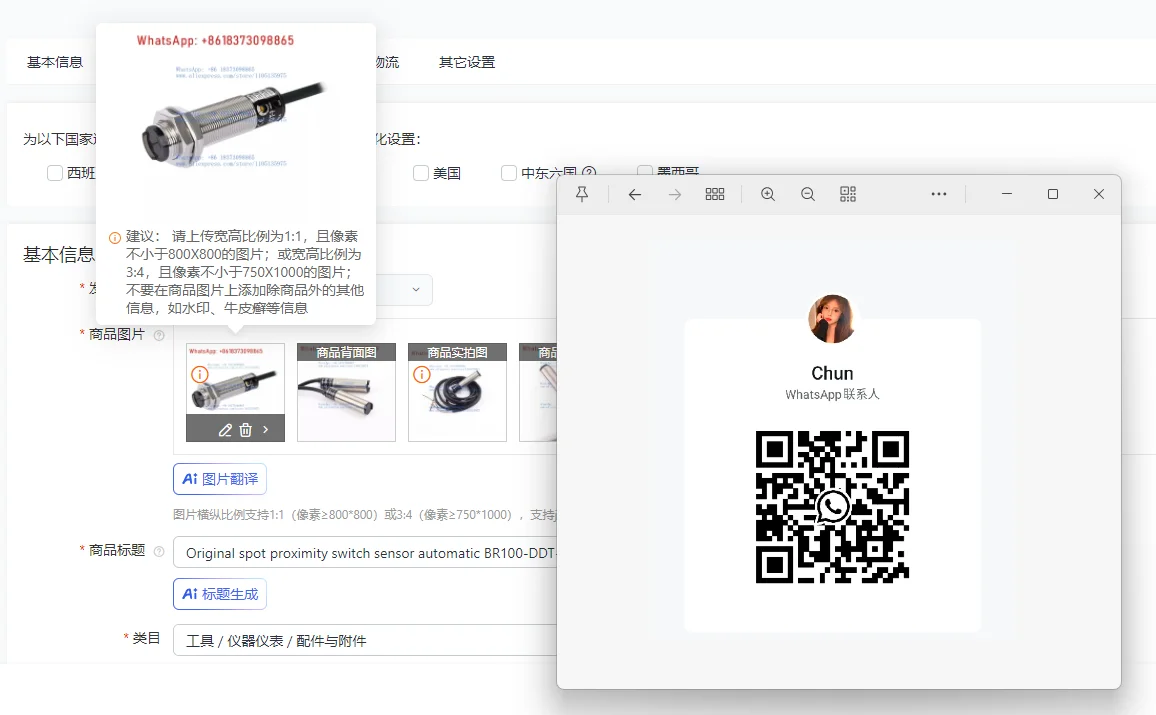Click the 商品标题 field label

[116, 551]
